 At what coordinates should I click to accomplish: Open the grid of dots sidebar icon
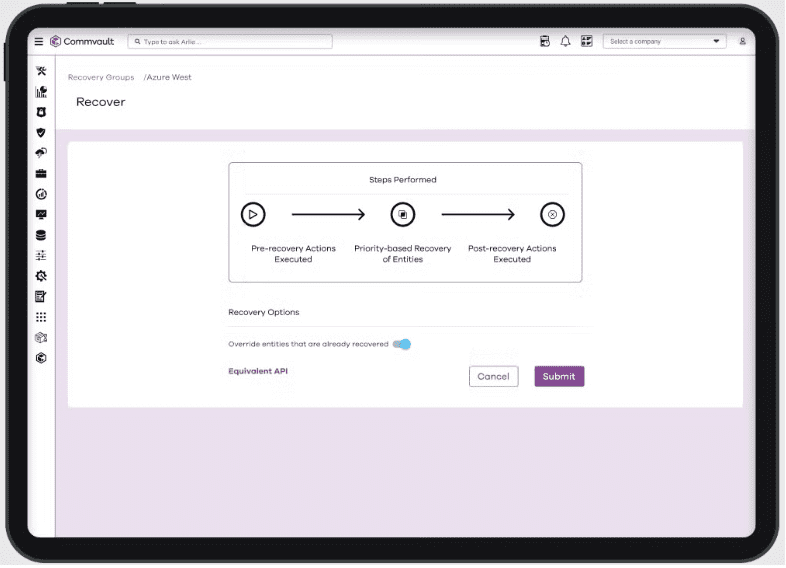tap(41, 317)
